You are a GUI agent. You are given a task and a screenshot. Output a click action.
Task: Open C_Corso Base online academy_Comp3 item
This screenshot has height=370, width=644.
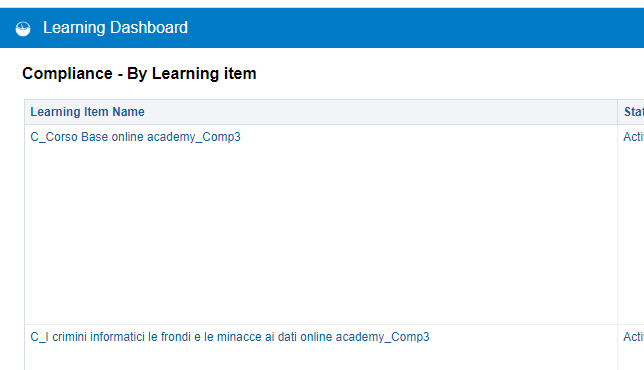(136, 137)
